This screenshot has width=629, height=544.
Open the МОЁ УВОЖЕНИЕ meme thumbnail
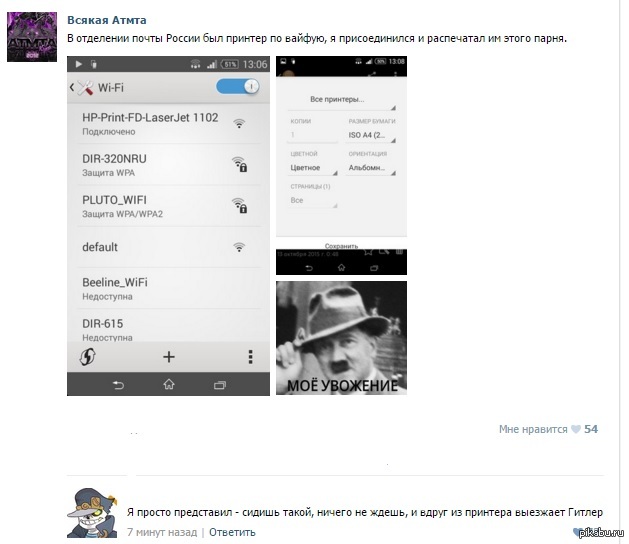pos(341,338)
